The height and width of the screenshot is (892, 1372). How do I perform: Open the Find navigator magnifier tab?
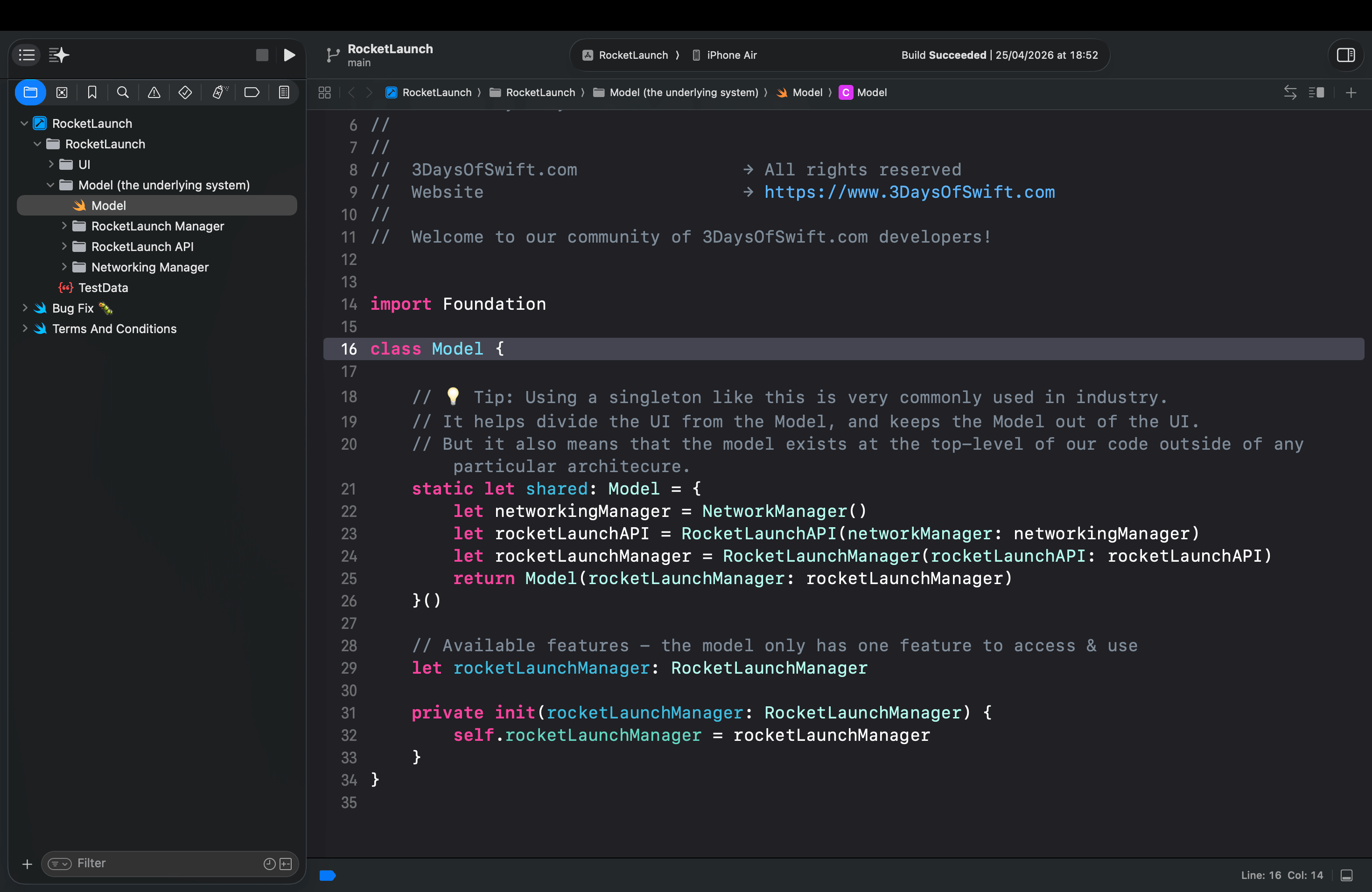point(123,92)
